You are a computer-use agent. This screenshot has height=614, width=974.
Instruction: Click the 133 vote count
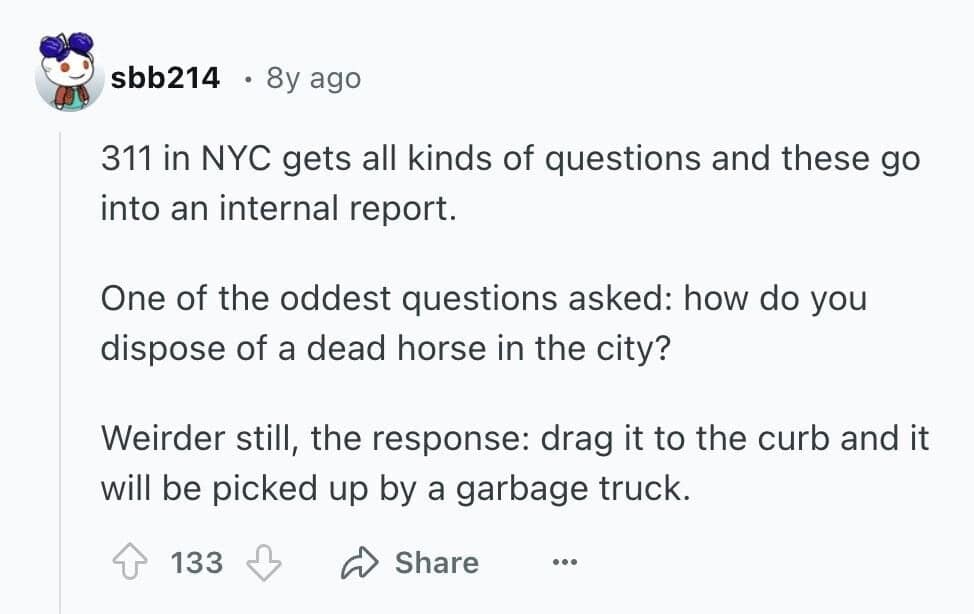tap(197, 563)
